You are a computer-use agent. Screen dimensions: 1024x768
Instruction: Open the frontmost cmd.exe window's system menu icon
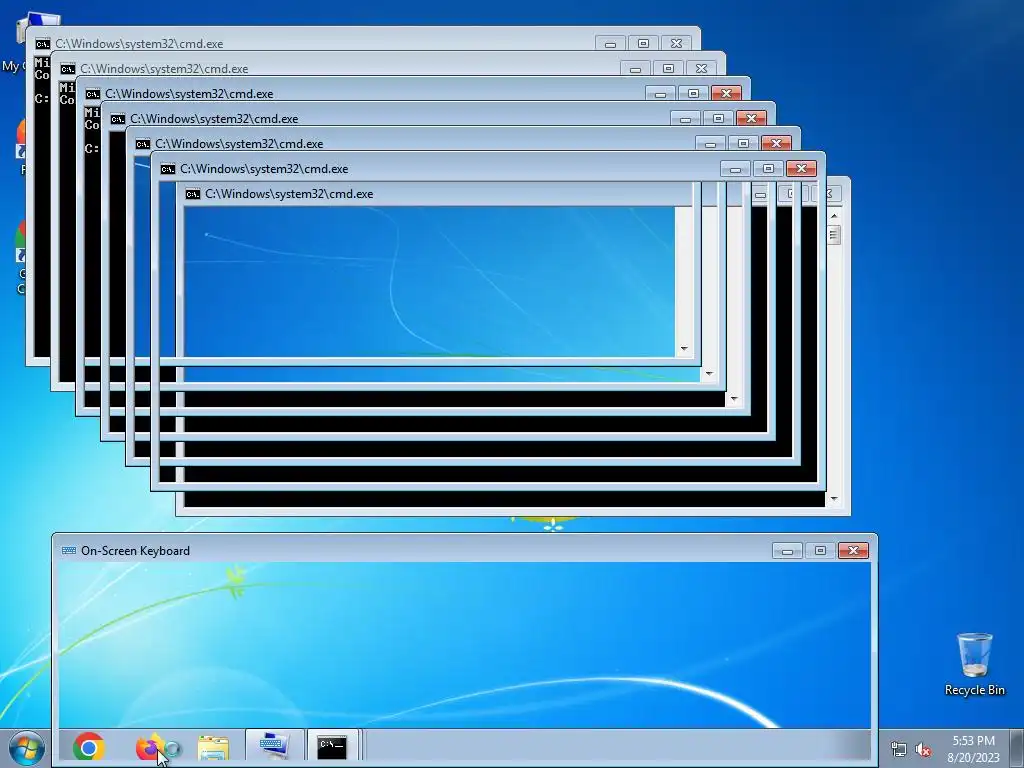tap(168, 169)
